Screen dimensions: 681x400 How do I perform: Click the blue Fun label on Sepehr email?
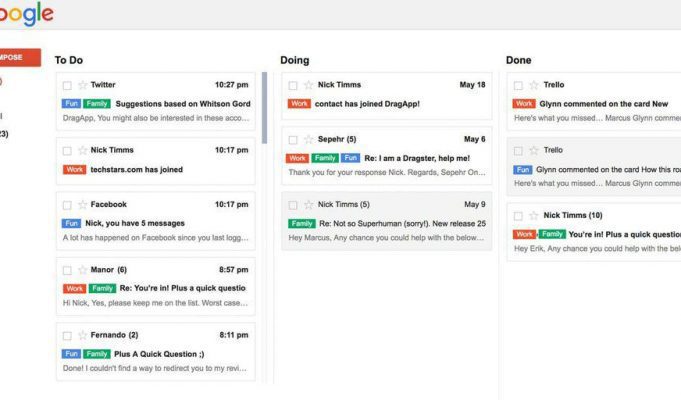click(x=350, y=158)
